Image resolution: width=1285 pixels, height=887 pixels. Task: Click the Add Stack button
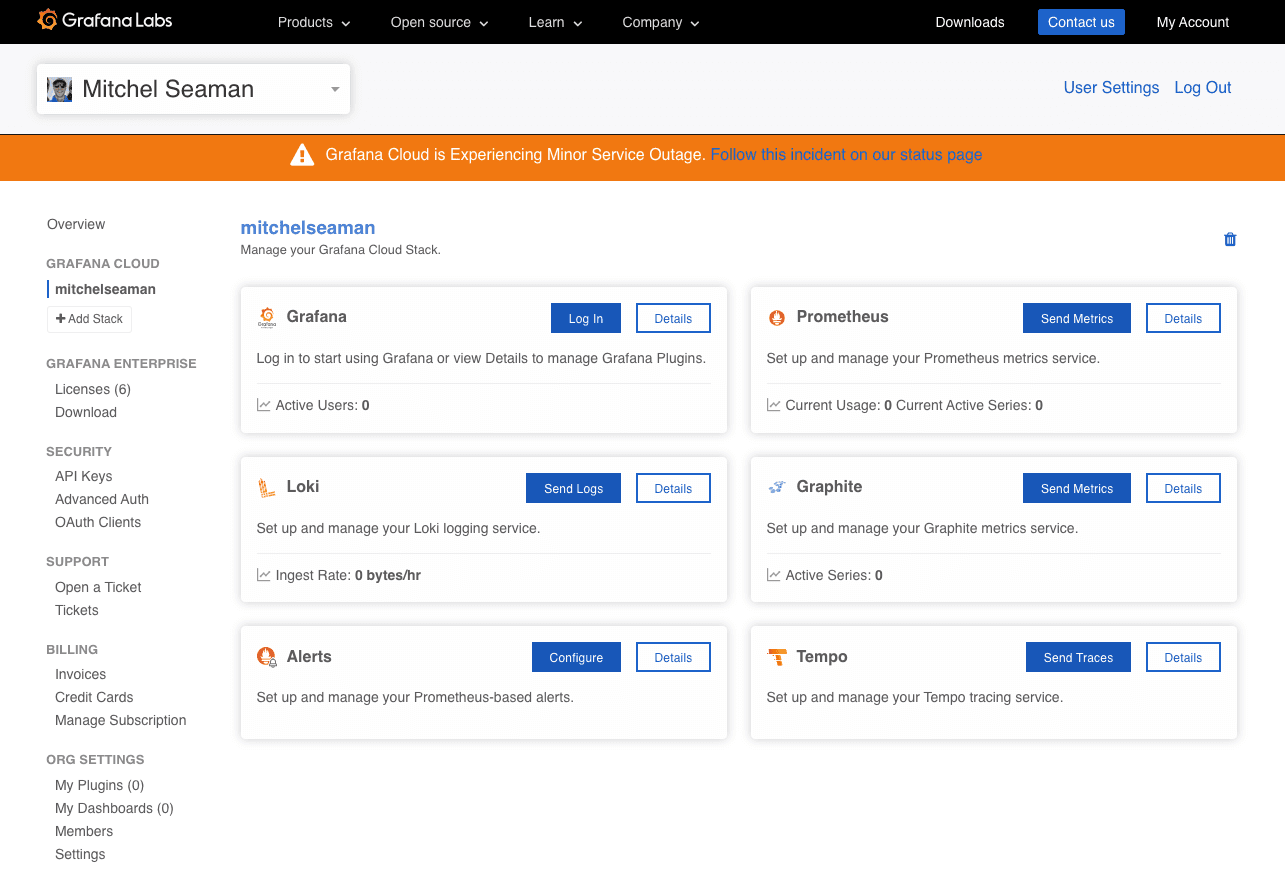tap(89, 319)
